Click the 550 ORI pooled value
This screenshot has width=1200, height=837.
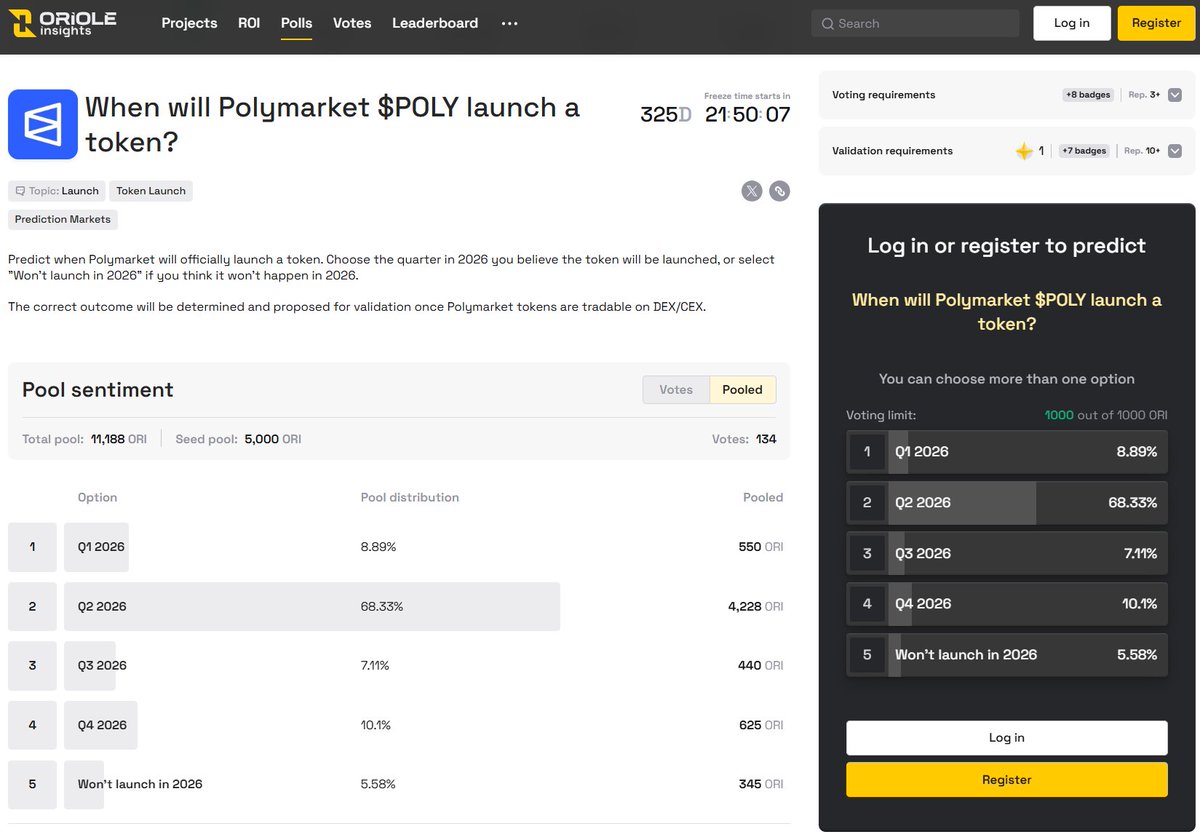(760, 547)
